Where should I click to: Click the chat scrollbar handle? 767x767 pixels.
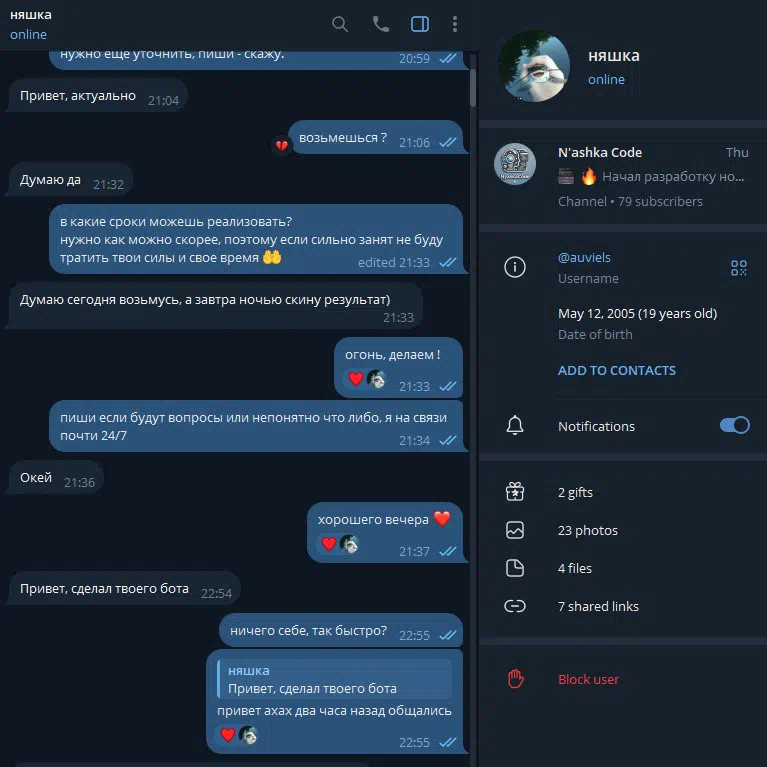point(473,88)
